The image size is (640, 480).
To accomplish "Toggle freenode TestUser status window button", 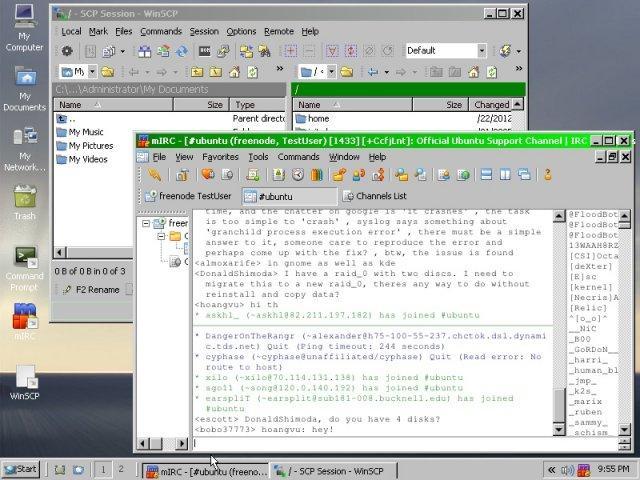I will (x=188, y=197).
